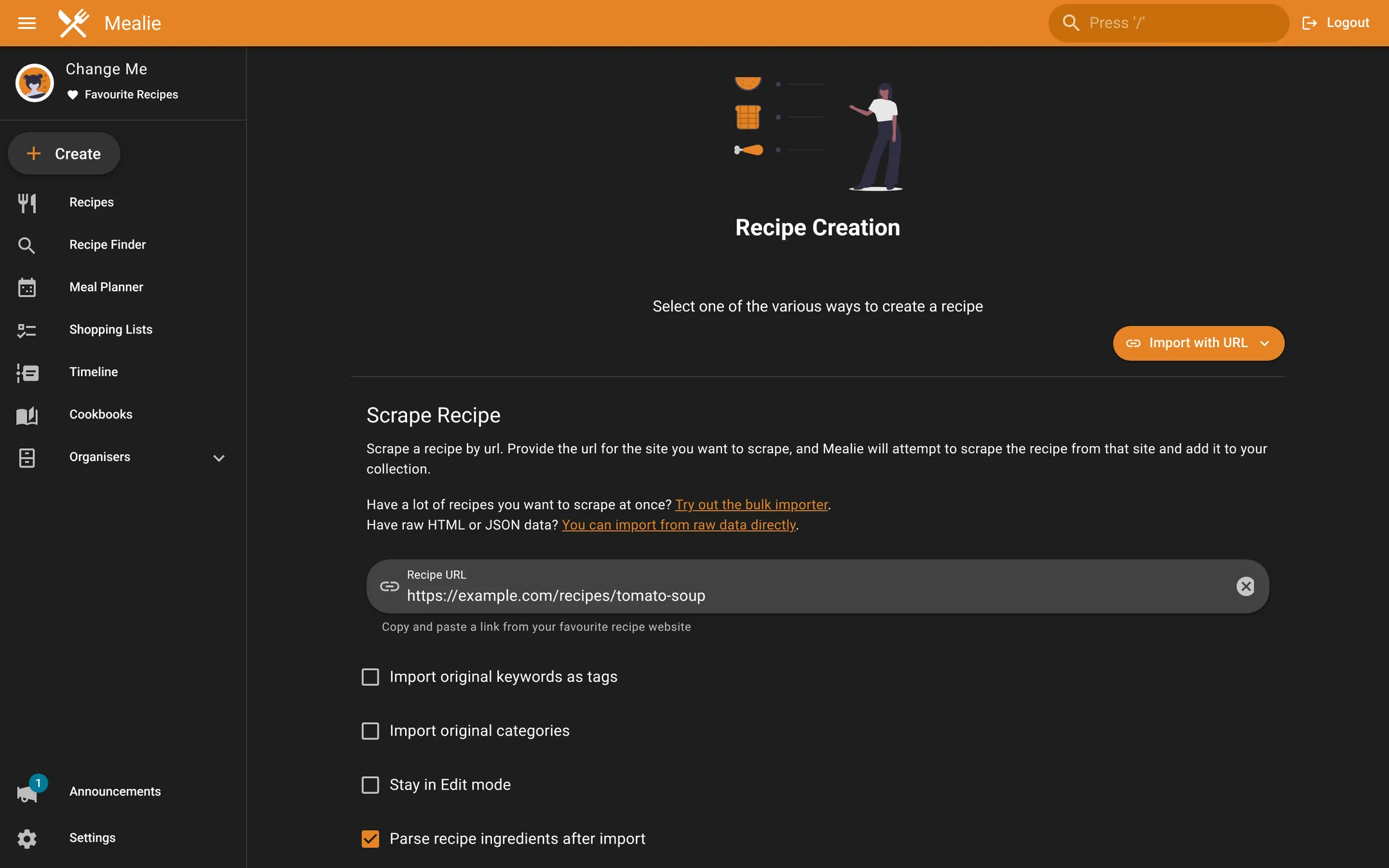The image size is (1389, 868).
Task: Click the user avatar picture
Action: point(34,82)
